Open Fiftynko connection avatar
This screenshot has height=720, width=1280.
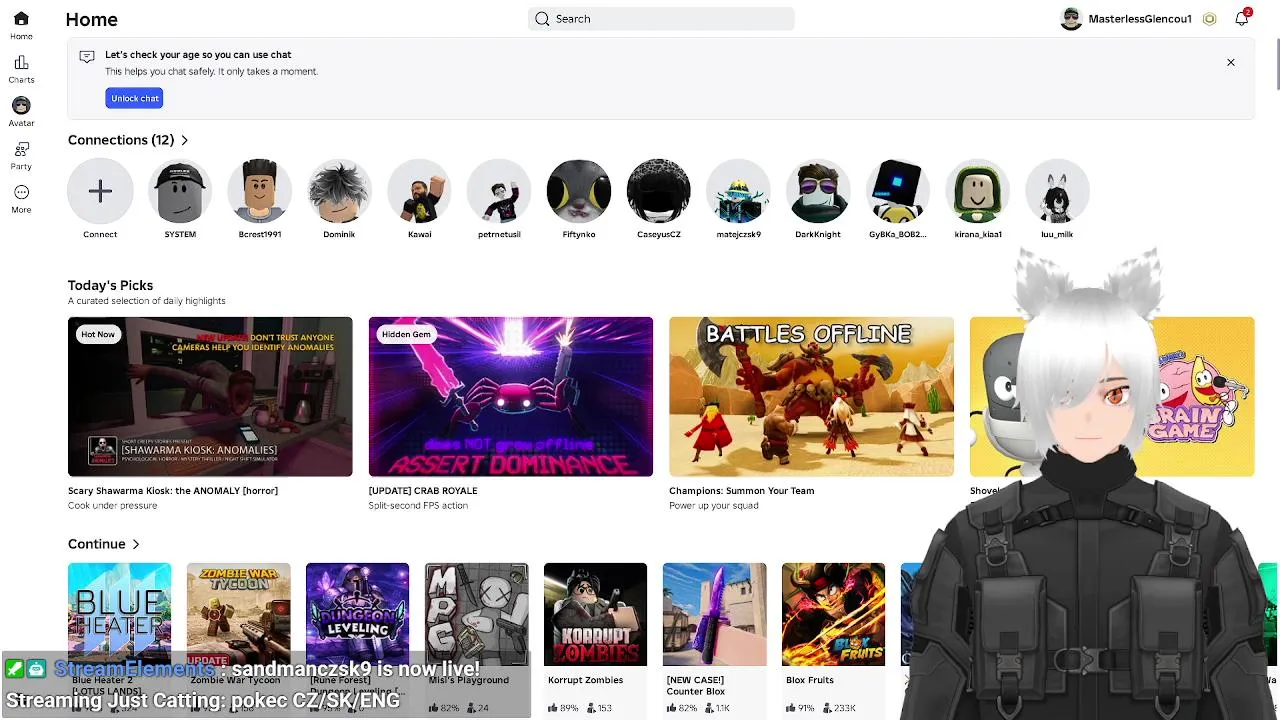579,191
